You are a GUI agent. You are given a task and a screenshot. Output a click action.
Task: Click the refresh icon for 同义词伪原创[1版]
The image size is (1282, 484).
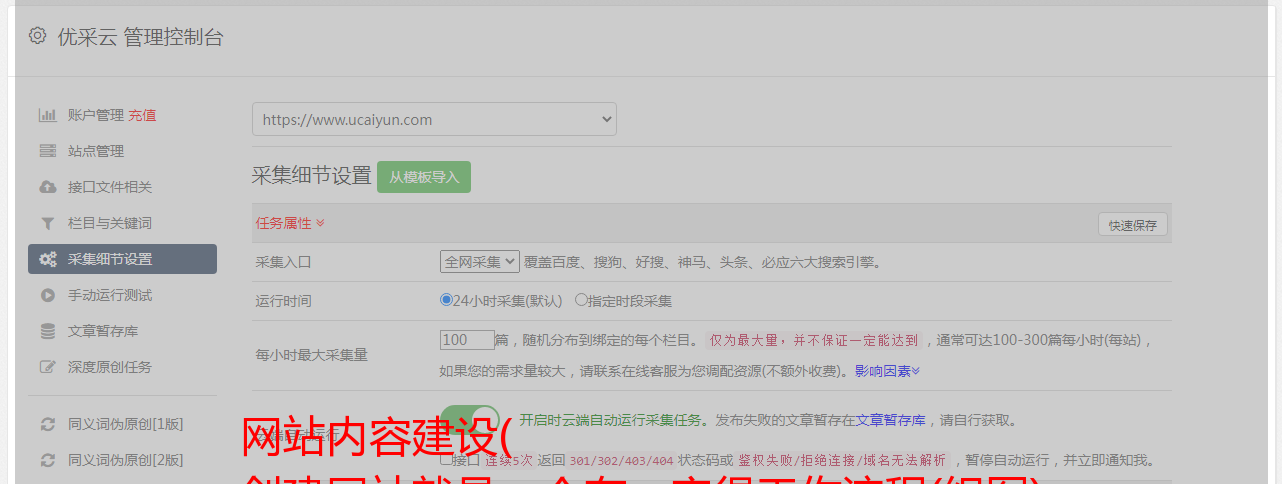click(x=47, y=424)
